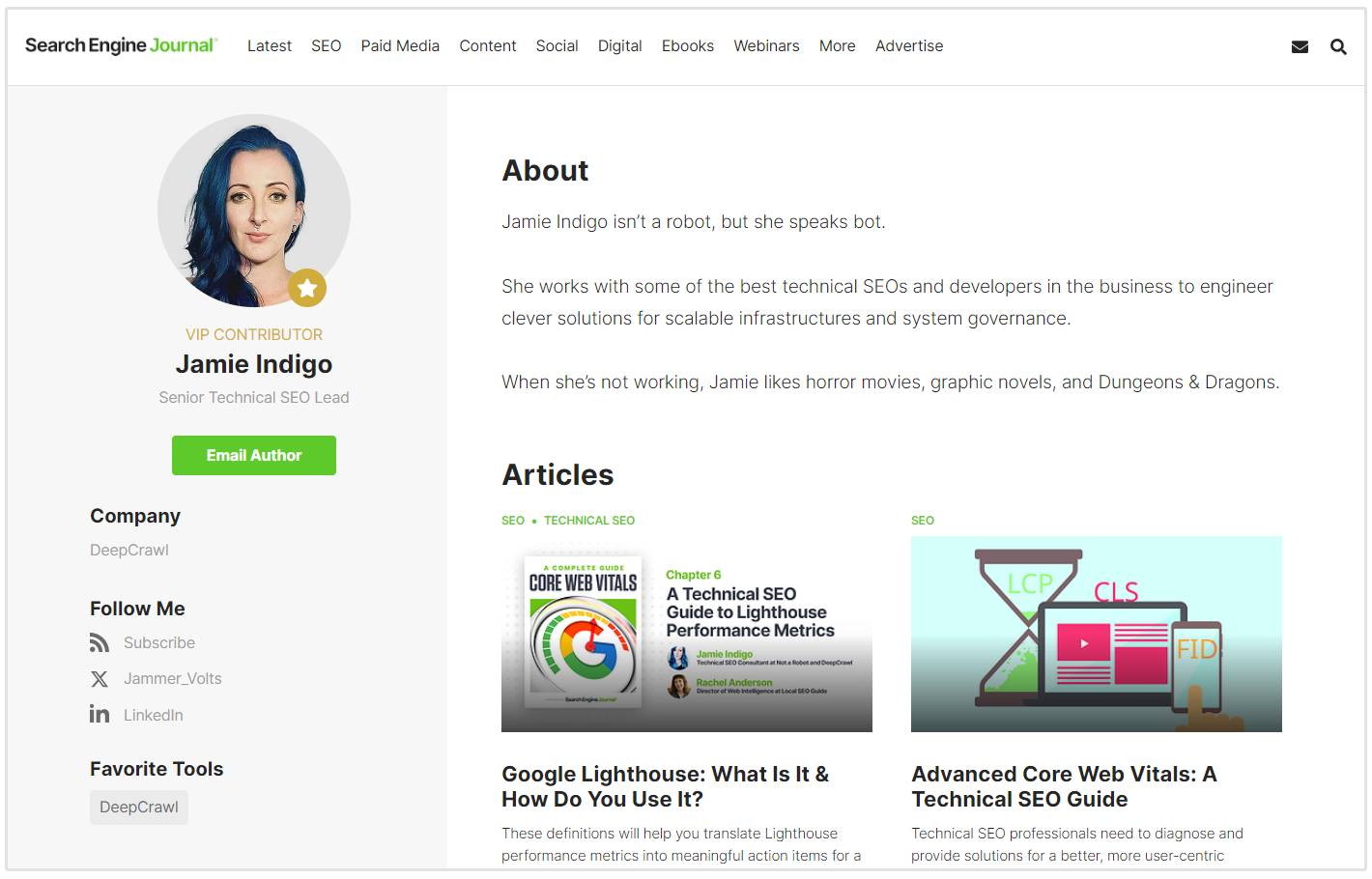Open search with the magnifying glass icon
1372x879 pixels.
coord(1338,46)
